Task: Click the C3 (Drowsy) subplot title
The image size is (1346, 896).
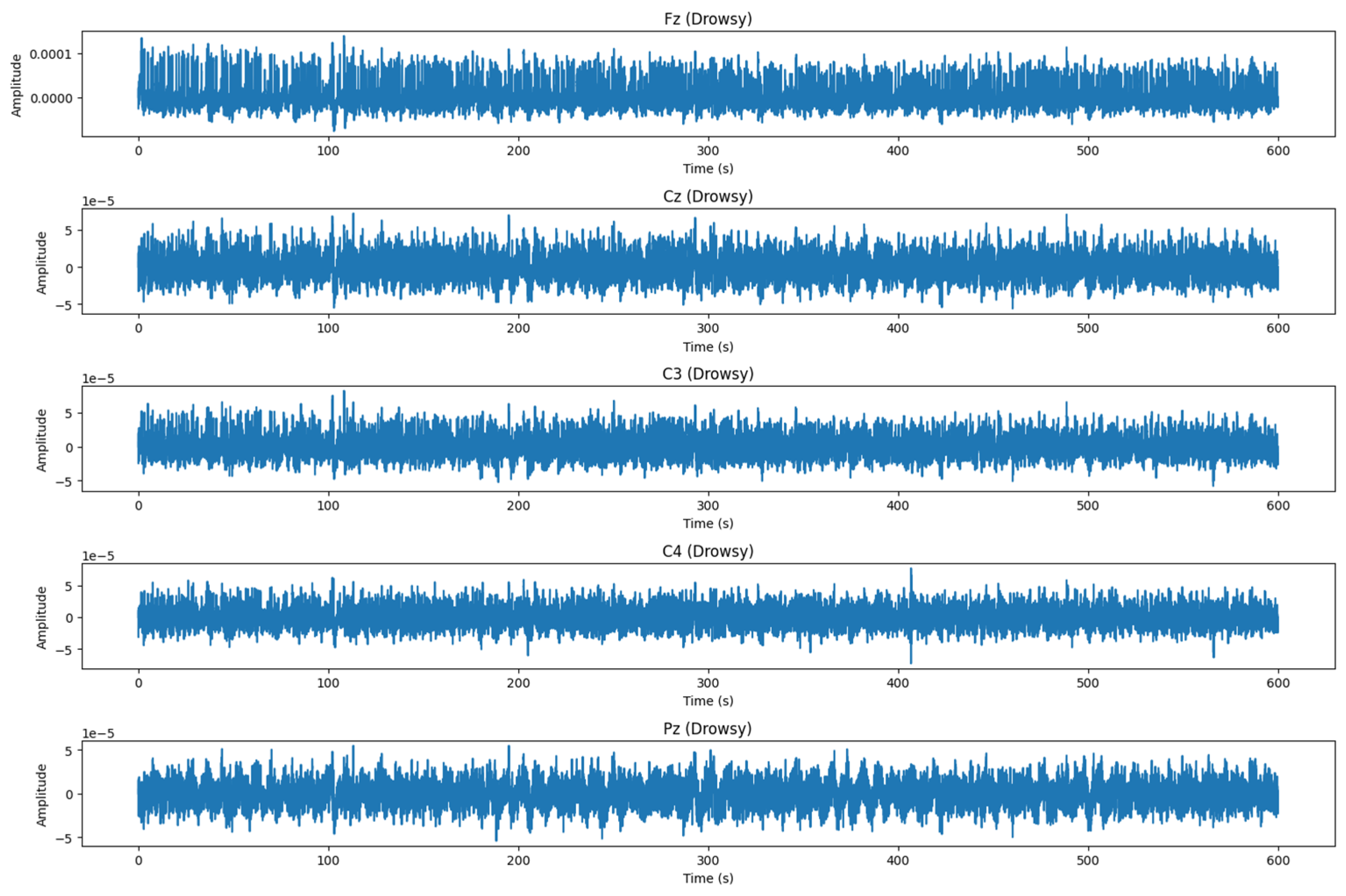Action: coord(708,374)
